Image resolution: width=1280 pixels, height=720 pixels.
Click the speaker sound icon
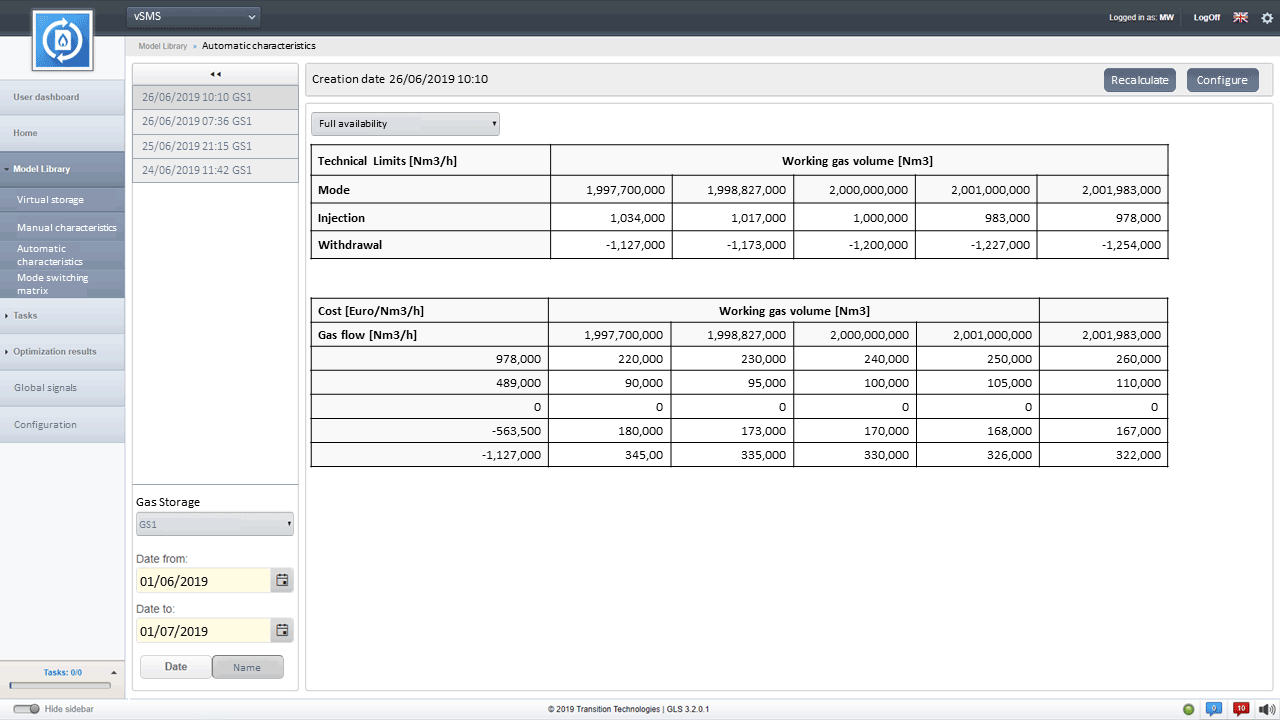(1267, 709)
